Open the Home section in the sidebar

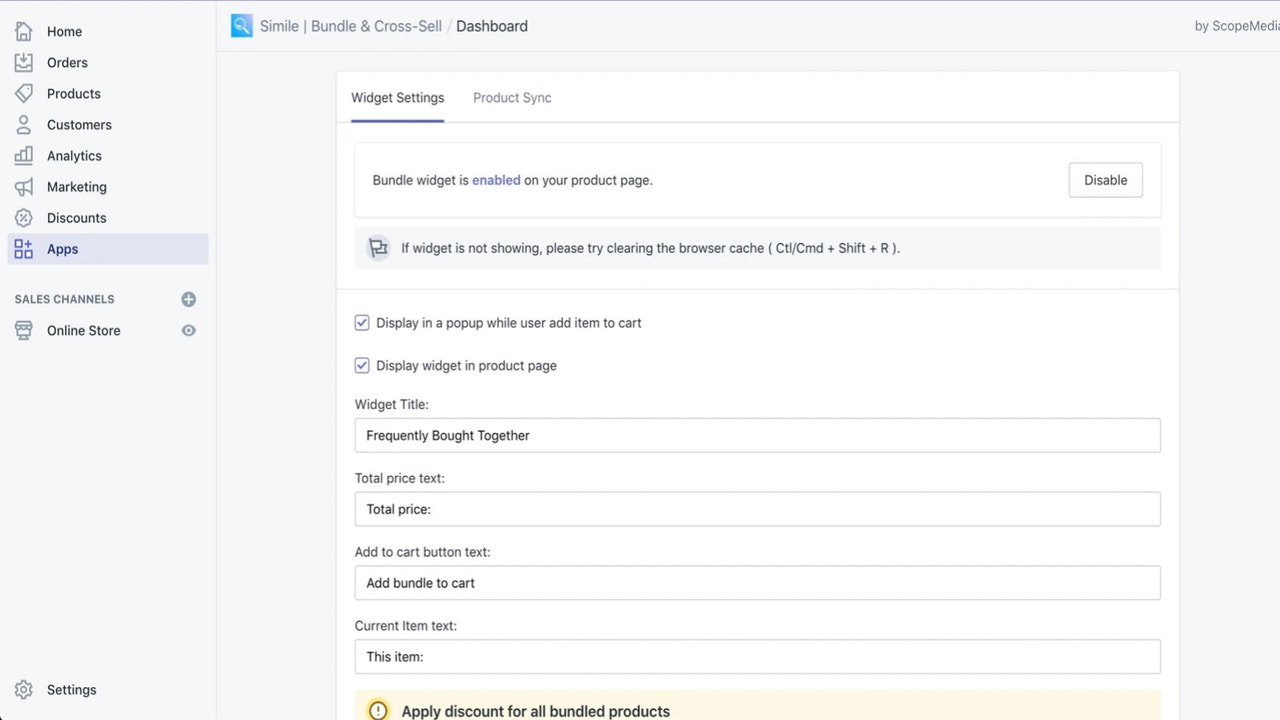pos(64,31)
